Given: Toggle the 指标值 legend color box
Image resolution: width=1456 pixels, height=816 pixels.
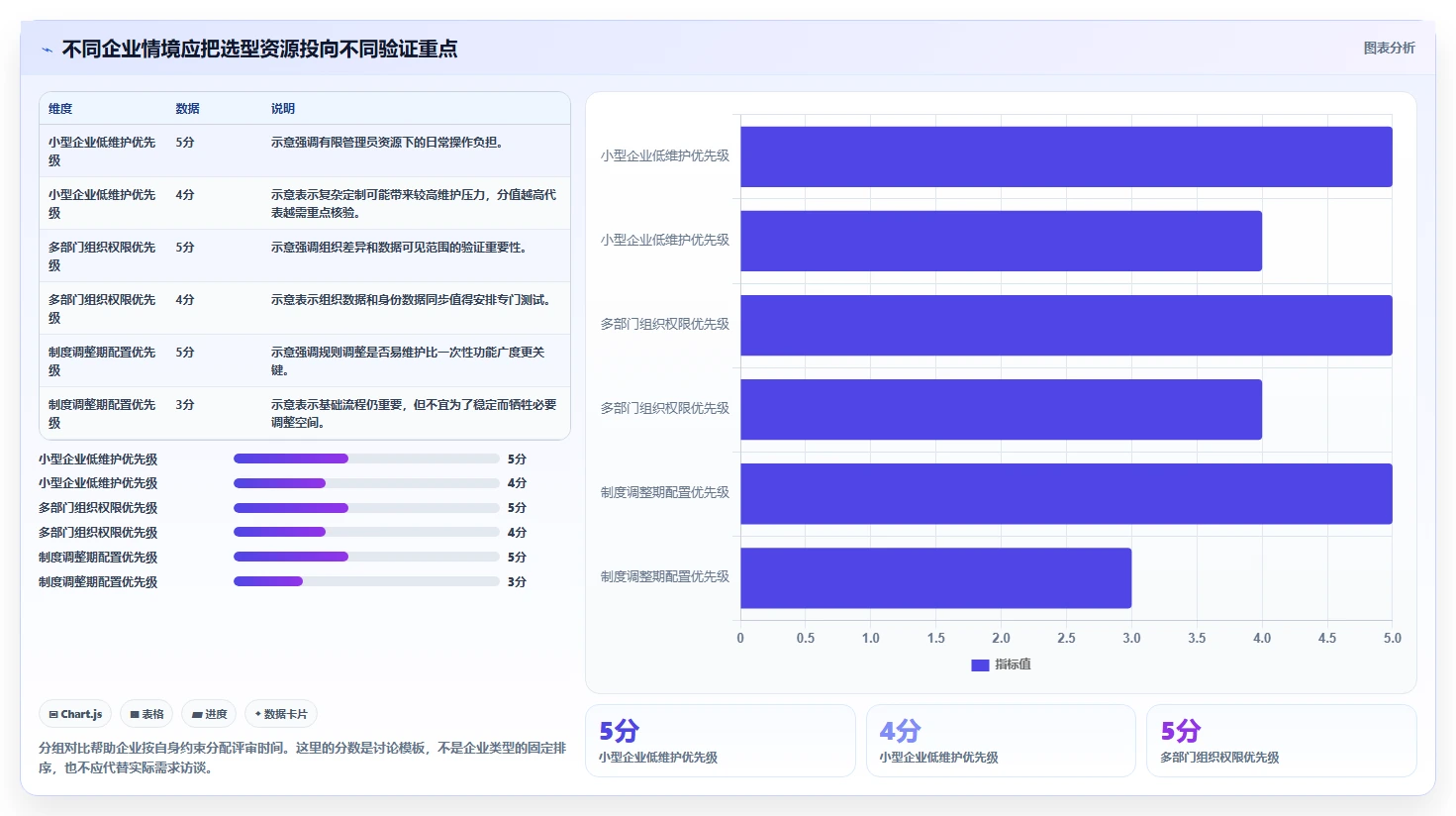Looking at the screenshot, I should pyautogui.click(x=980, y=665).
